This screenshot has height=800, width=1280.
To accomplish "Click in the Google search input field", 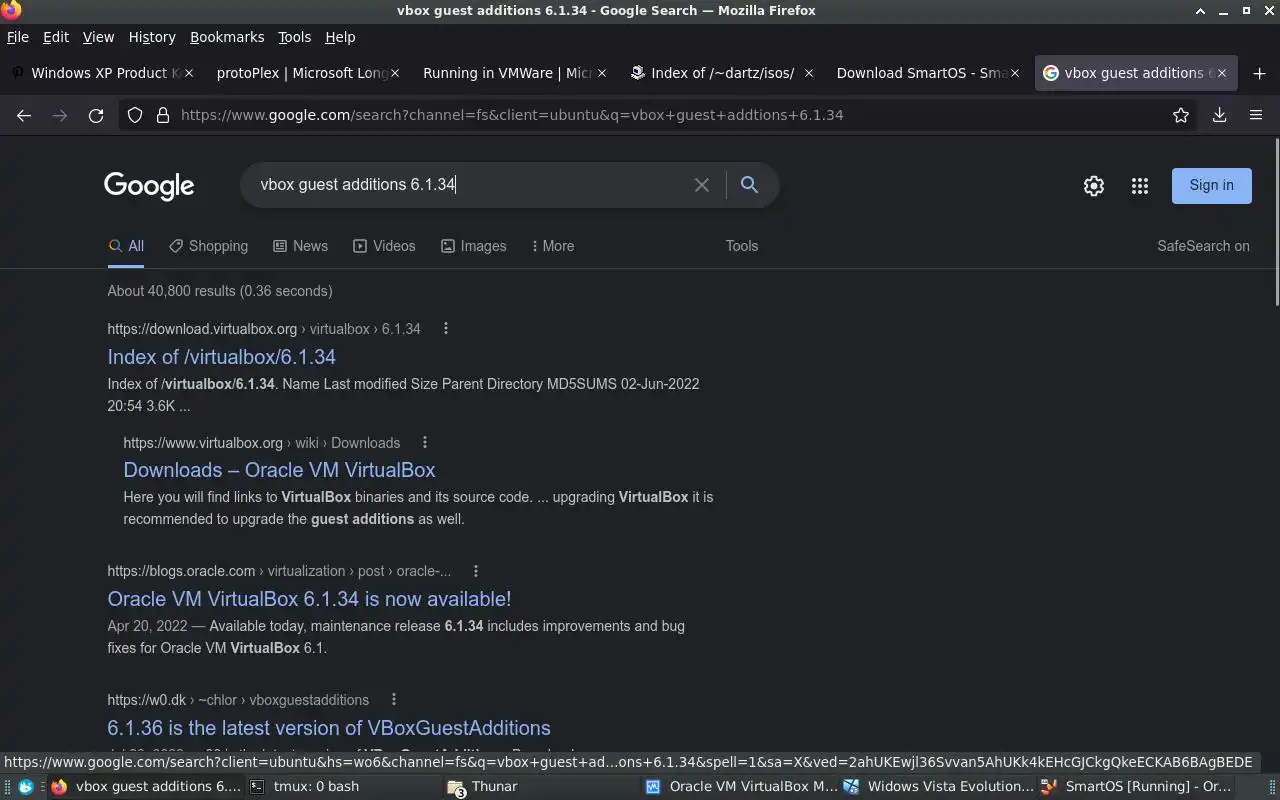I will 470,185.
